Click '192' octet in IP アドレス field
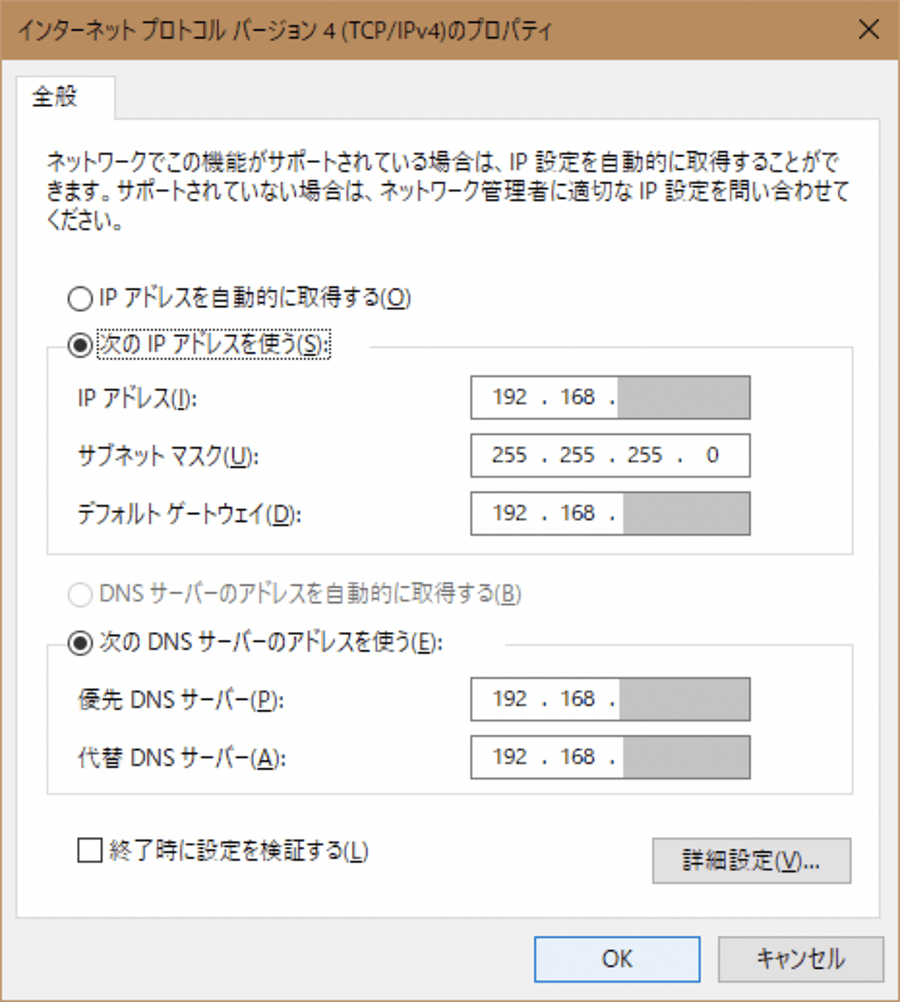 tap(509, 398)
